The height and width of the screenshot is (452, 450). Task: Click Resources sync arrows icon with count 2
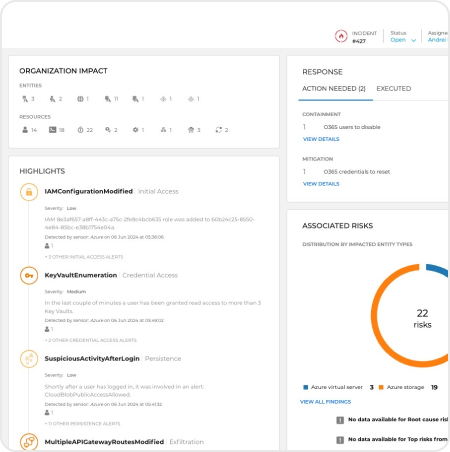[x=219, y=130]
